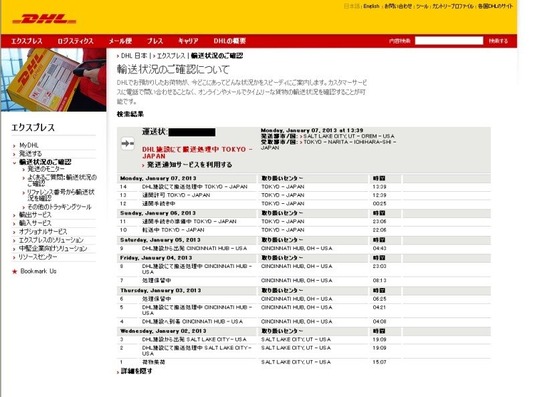Open MyDHL in the sidebar
The width and height of the screenshot is (535, 397).
click(29, 145)
